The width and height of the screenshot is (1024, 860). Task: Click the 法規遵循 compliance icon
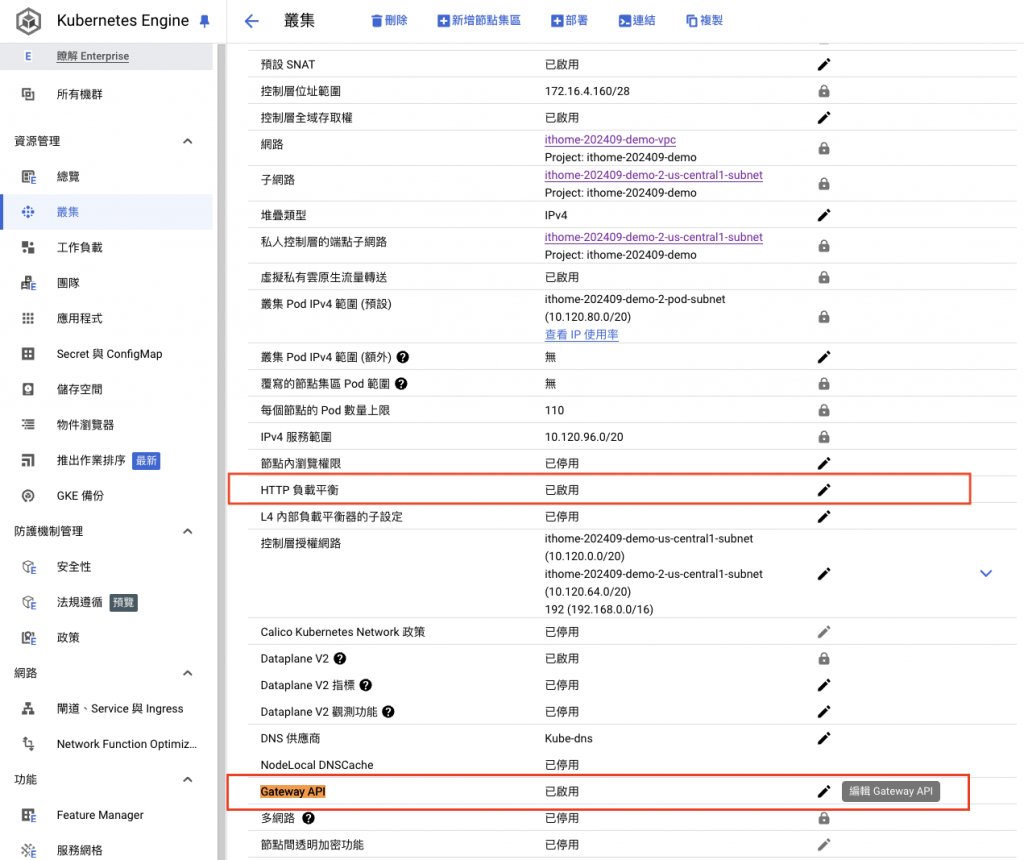29,602
